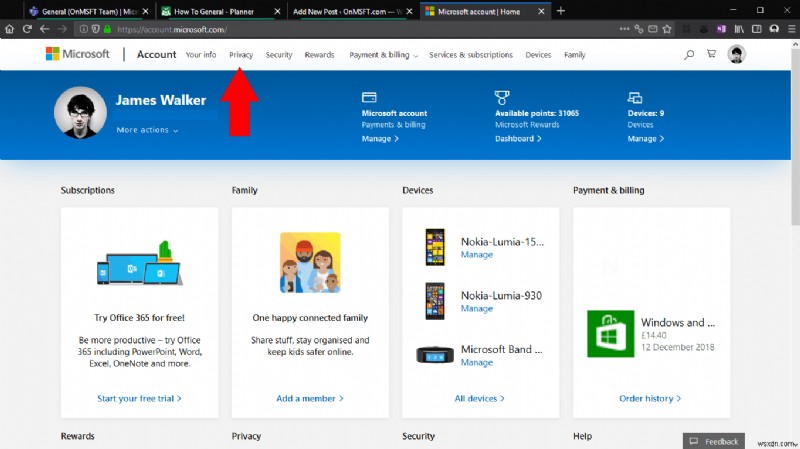Click the Windows and ... purchase title
Viewport: 800px width, 449px height.
[x=678, y=322]
